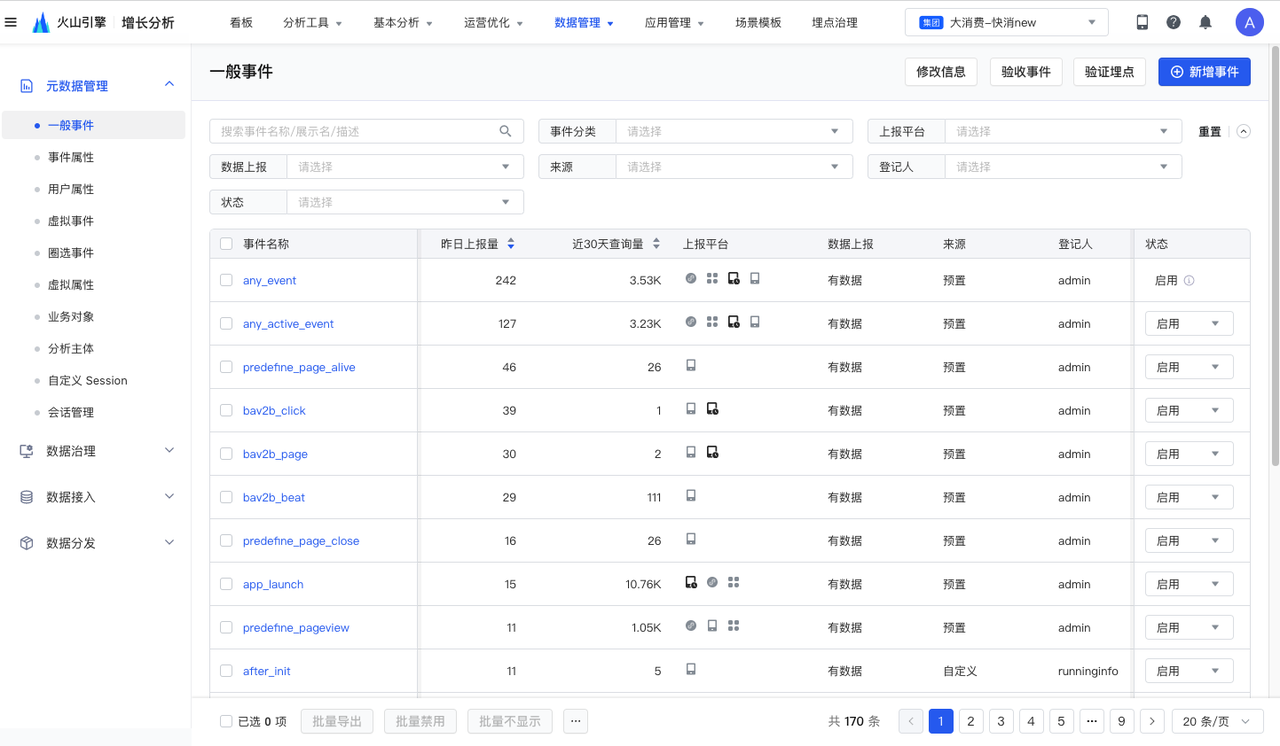Select 事件属性 in the sidebar

(x=71, y=157)
